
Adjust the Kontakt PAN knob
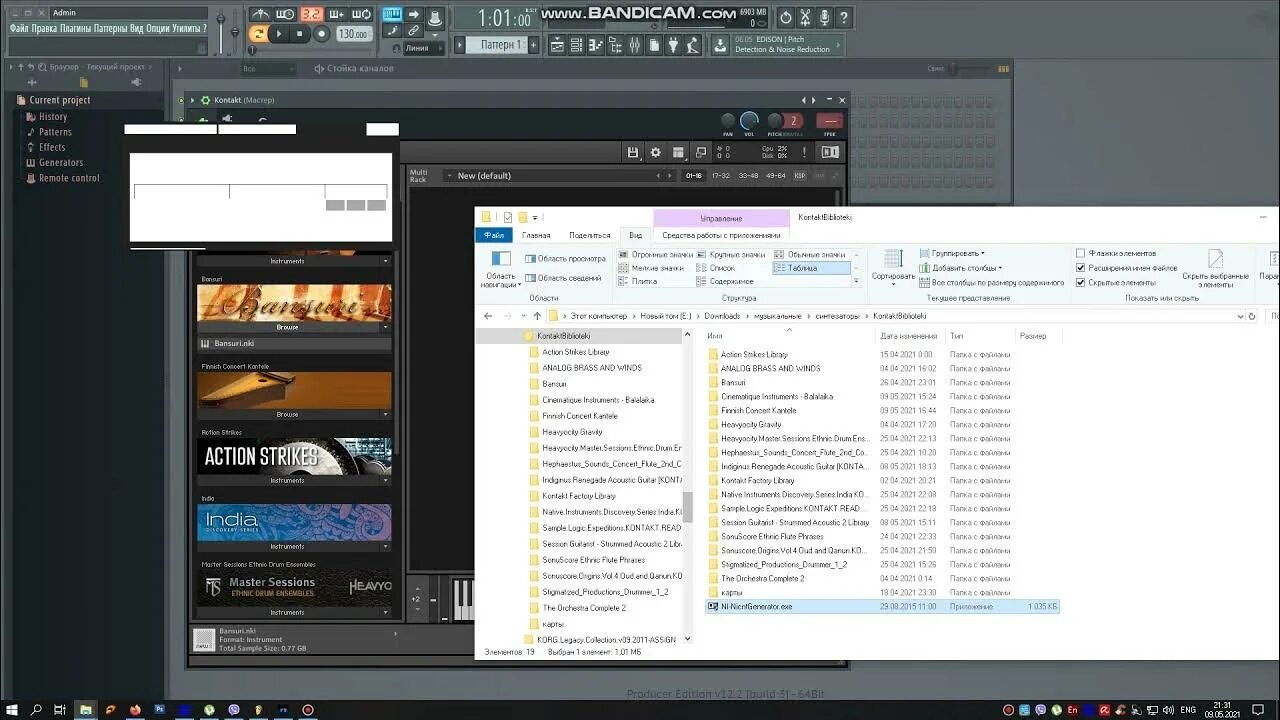click(x=728, y=121)
